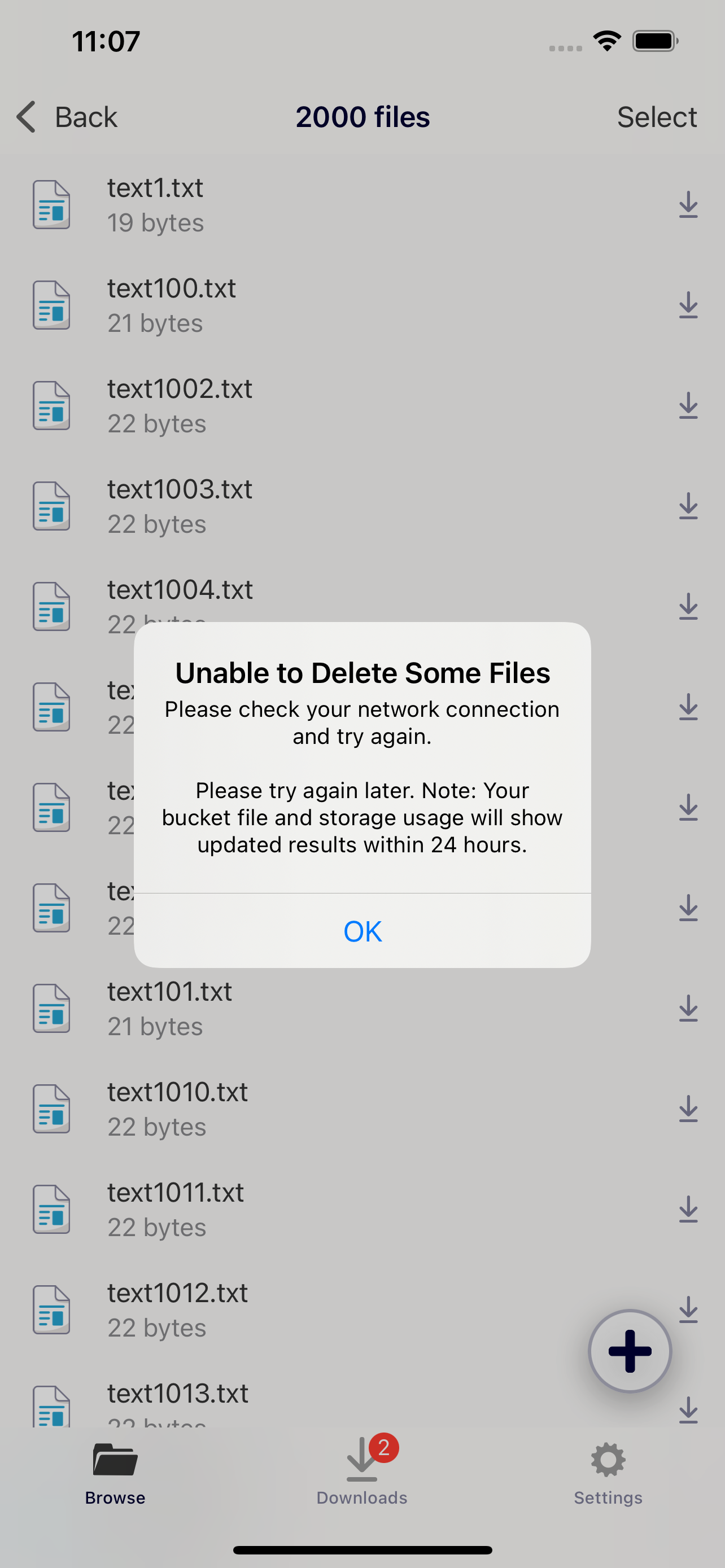Open the text1013.txt file entry
The image size is (725, 1568).
pos(362,1403)
